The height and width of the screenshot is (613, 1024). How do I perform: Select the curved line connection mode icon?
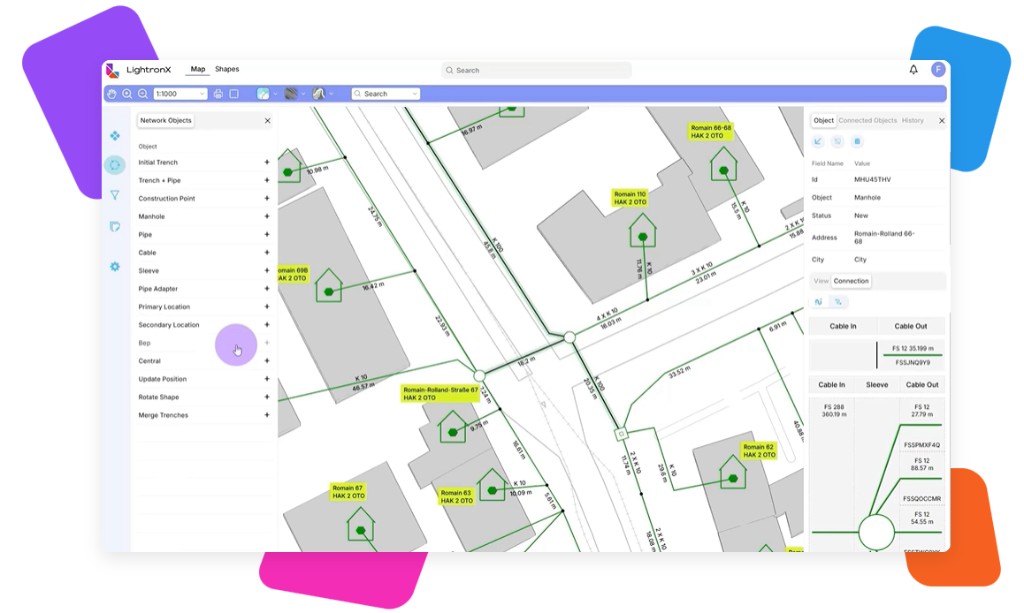(818, 302)
